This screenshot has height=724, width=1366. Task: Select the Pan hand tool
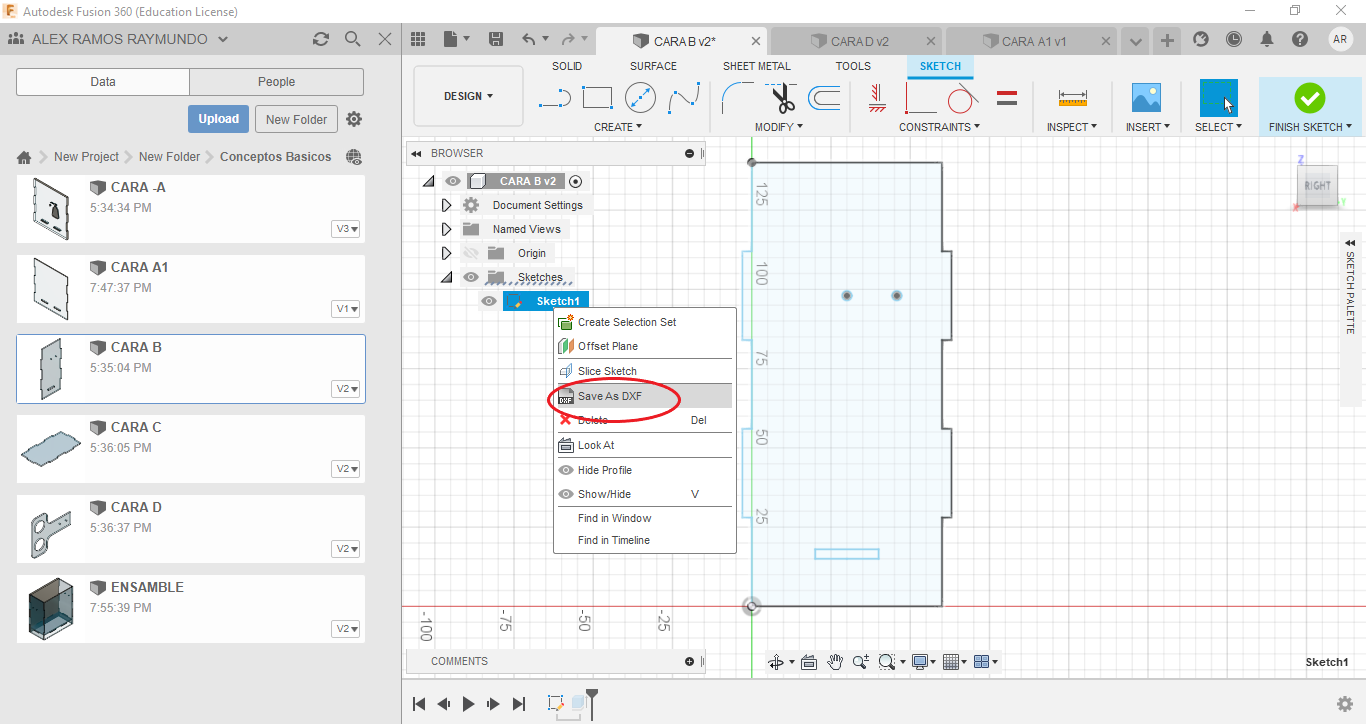pos(834,662)
